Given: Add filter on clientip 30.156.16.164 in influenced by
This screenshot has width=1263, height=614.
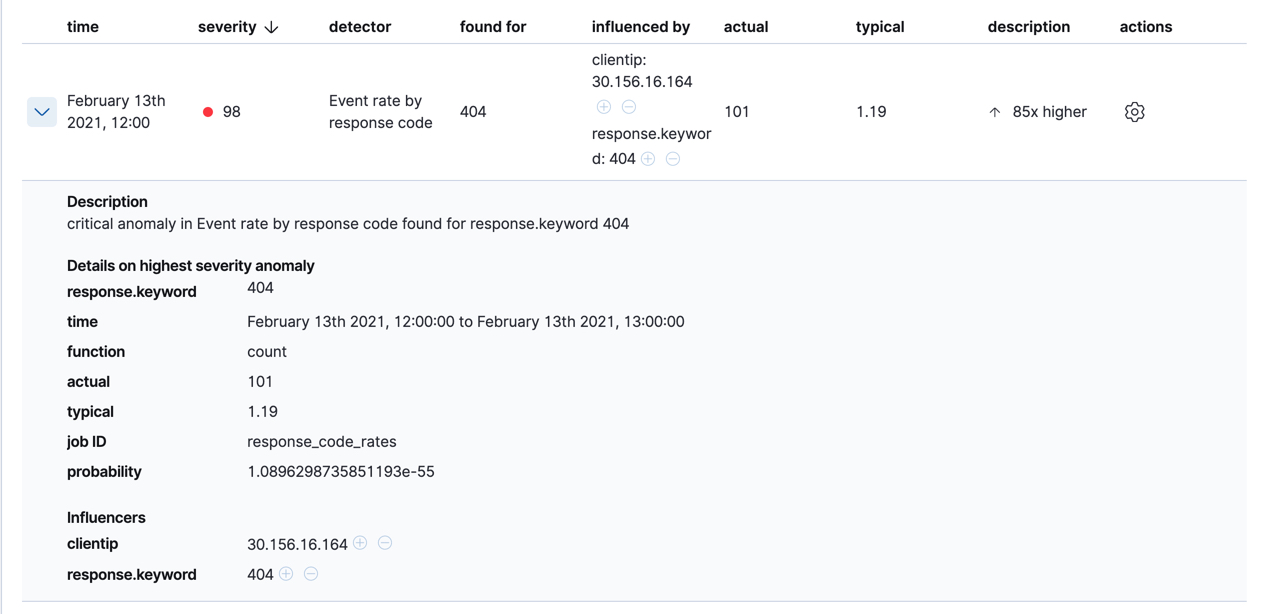Looking at the screenshot, I should pos(603,105).
